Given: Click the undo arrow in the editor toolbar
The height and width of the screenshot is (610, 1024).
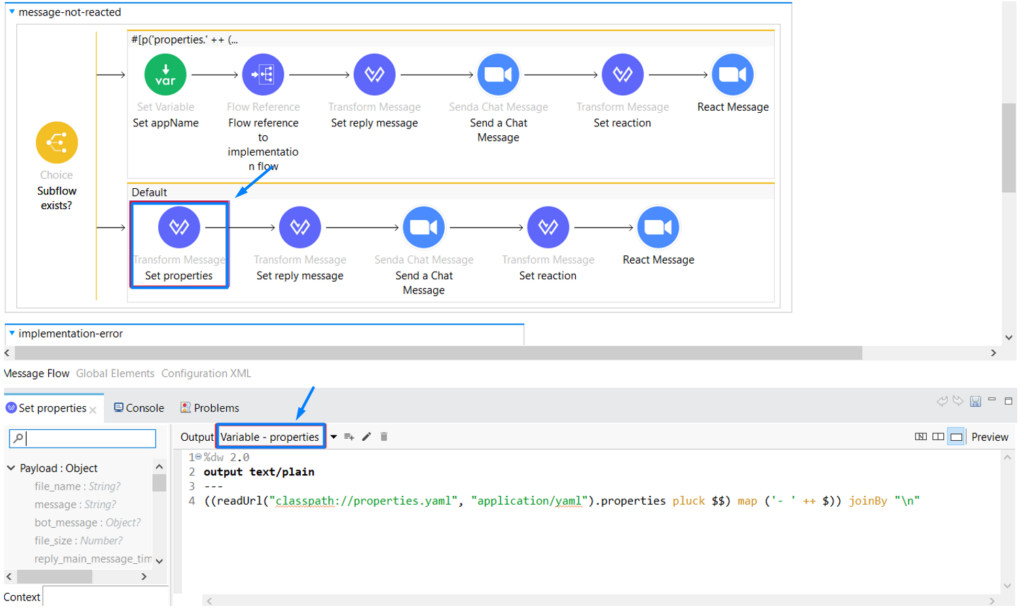Looking at the screenshot, I should coord(943,400).
